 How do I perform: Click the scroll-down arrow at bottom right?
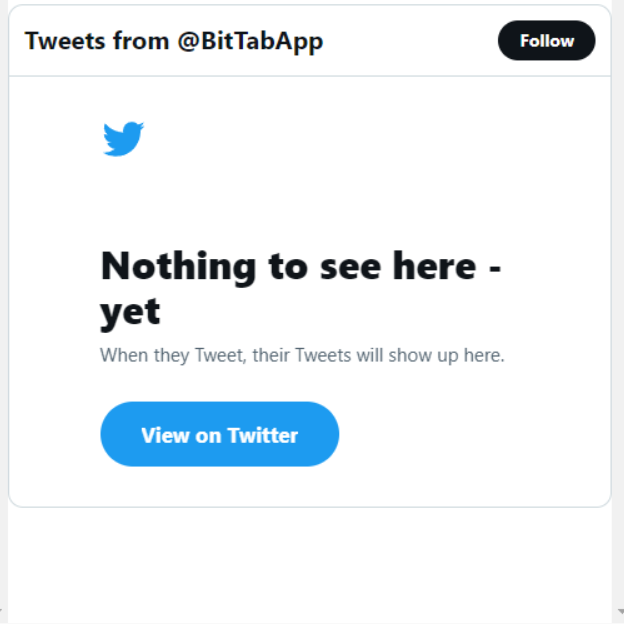tap(620, 612)
